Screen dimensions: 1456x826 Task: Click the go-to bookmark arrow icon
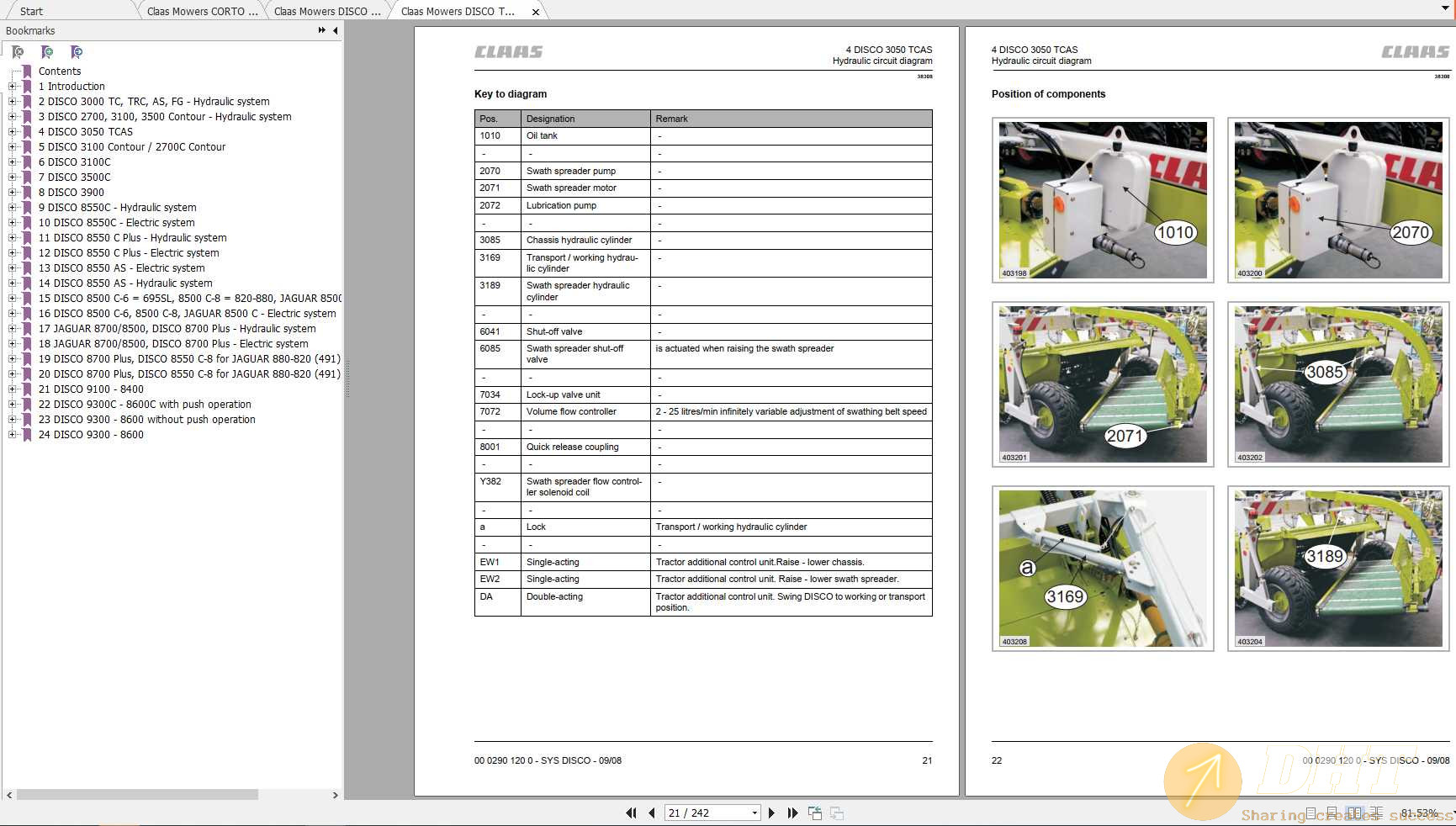[77, 52]
